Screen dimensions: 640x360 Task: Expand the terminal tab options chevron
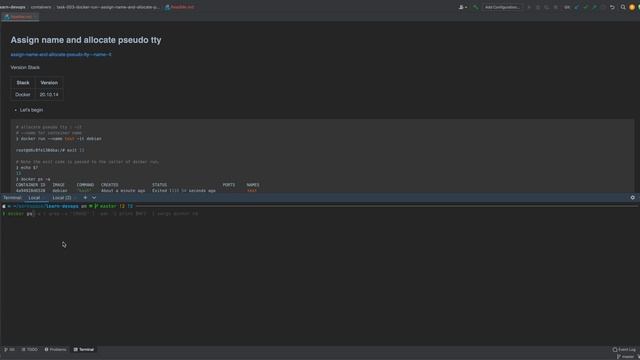[94, 198]
